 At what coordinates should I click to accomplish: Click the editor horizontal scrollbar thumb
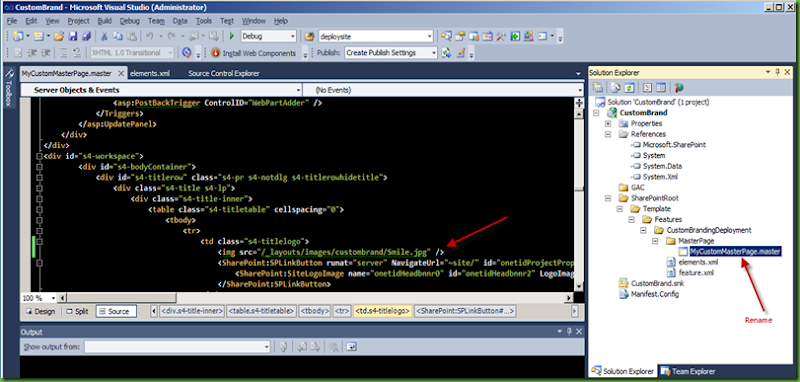click(122, 298)
